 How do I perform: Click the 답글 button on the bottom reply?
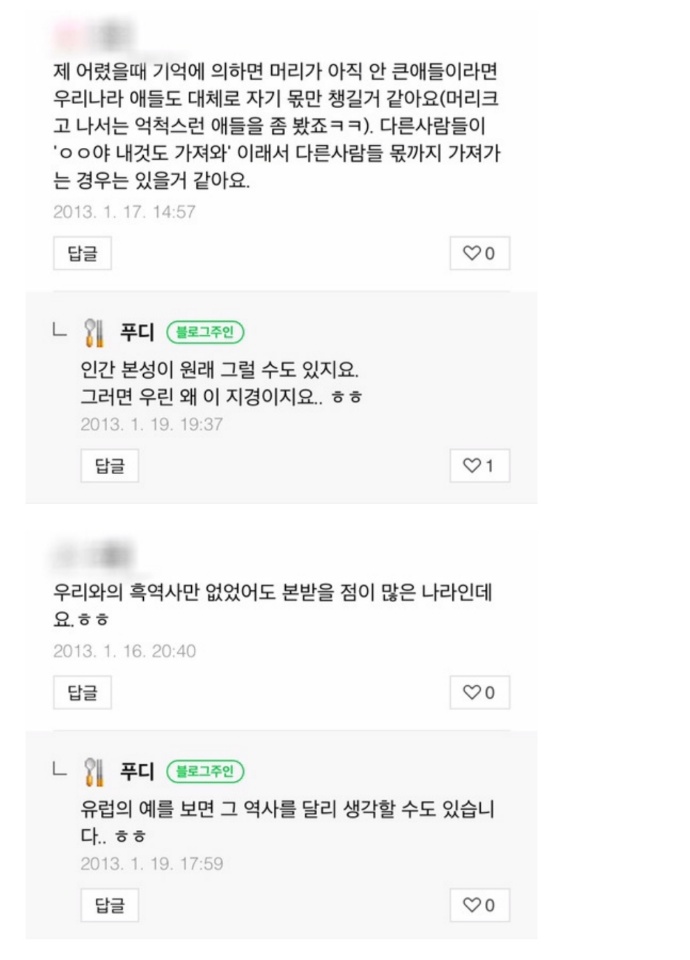click(110, 903)
